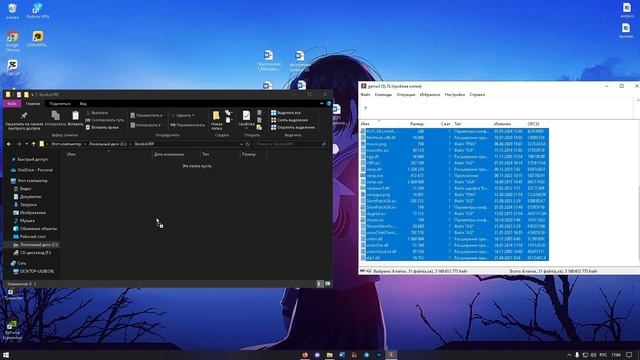Click Выделить все in Explorer ribbon
Screen dimensions: 640x360
click(x=286, y=113)
